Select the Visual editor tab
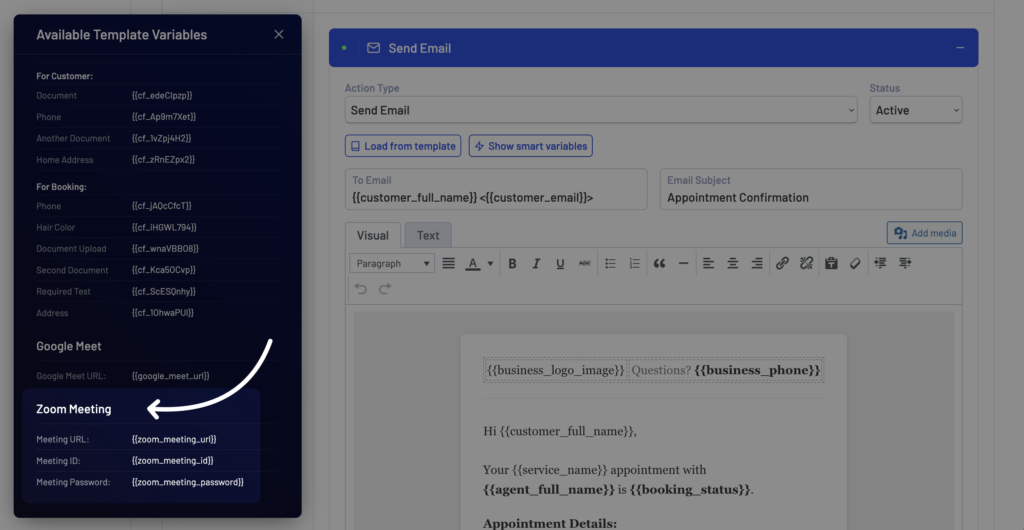This screenshot has width=1024, height=530. (373, 236)
